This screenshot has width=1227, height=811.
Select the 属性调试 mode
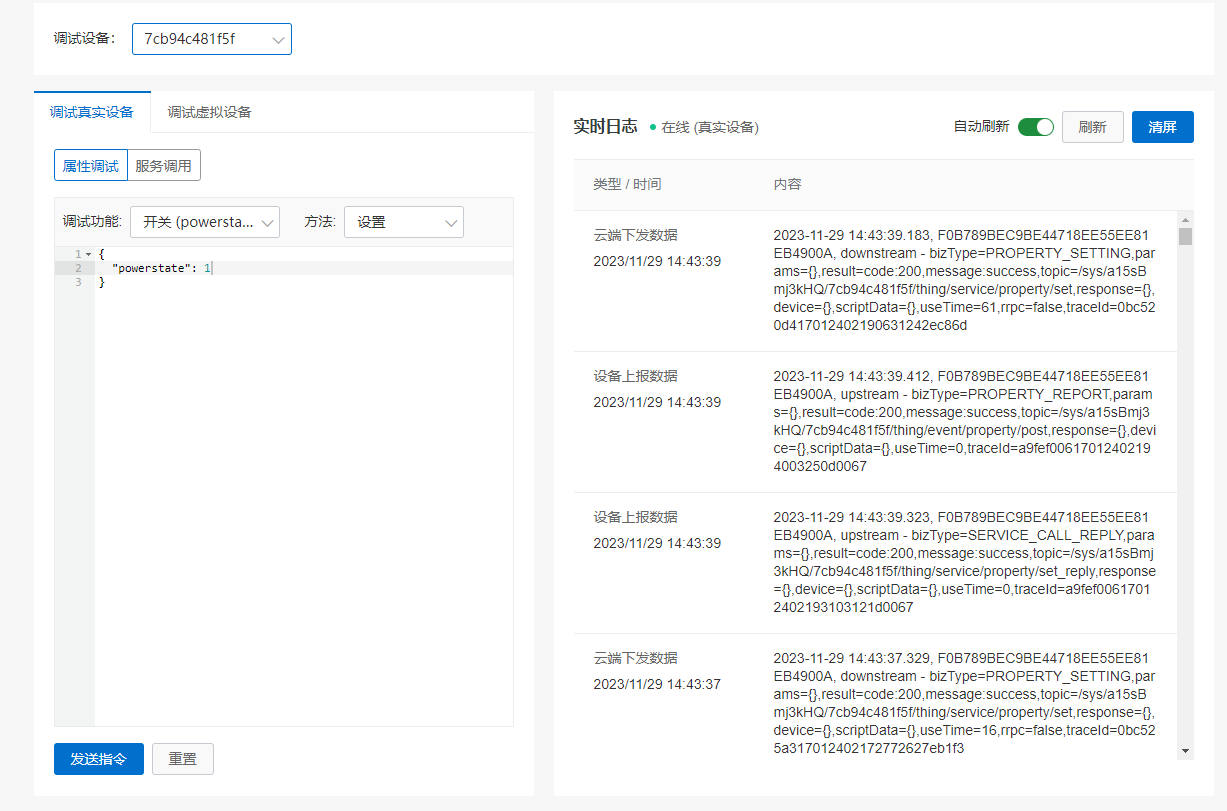tap(91, 166)
